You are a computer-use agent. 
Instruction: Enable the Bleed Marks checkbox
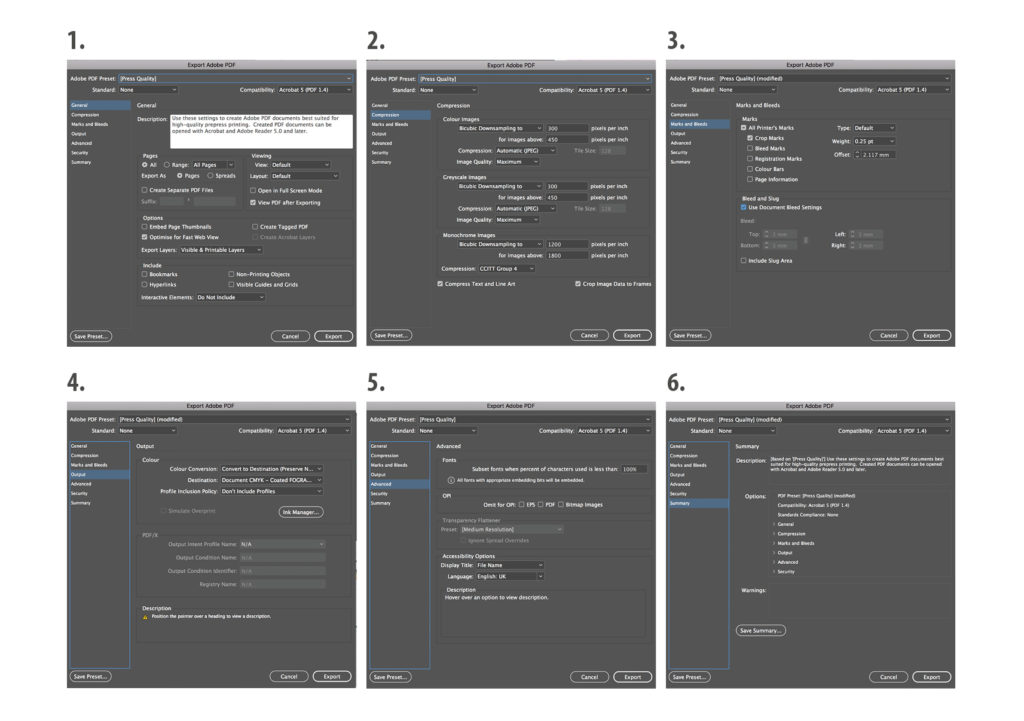pos(750,149)
